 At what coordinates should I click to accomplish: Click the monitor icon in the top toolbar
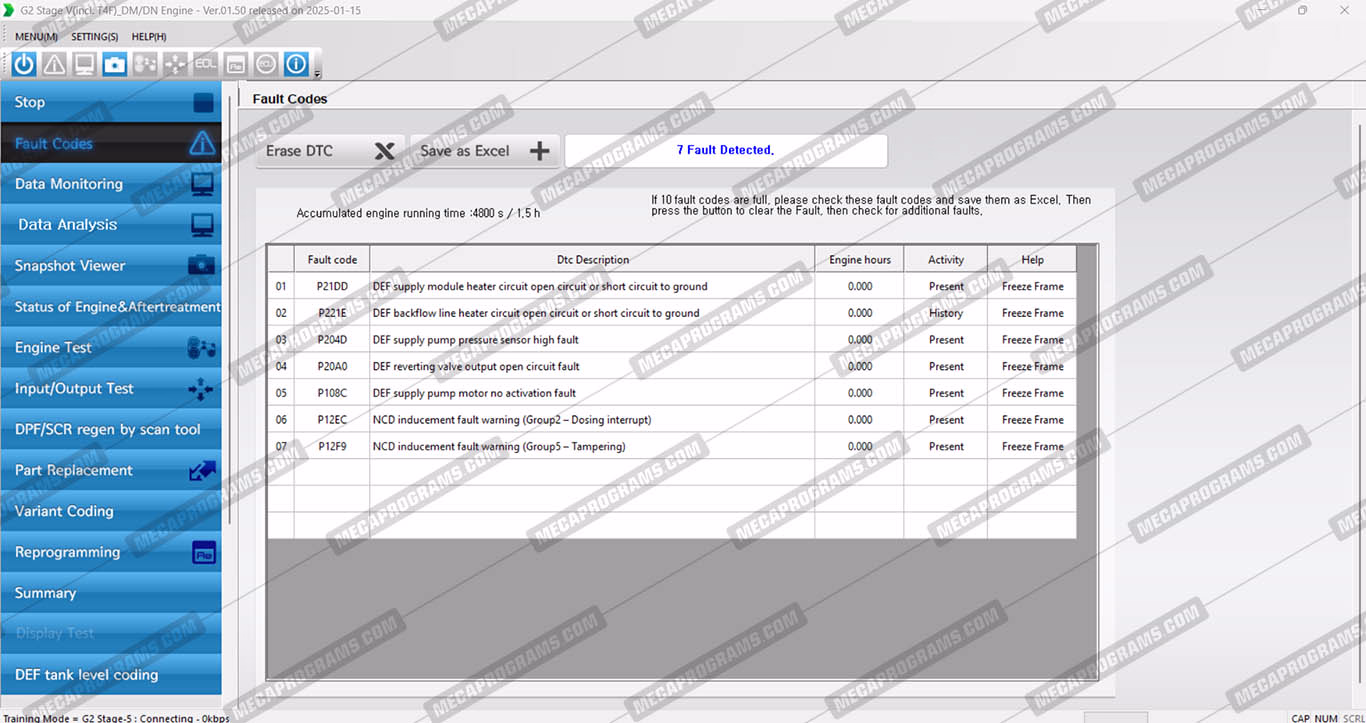click(x=85, y=64)
